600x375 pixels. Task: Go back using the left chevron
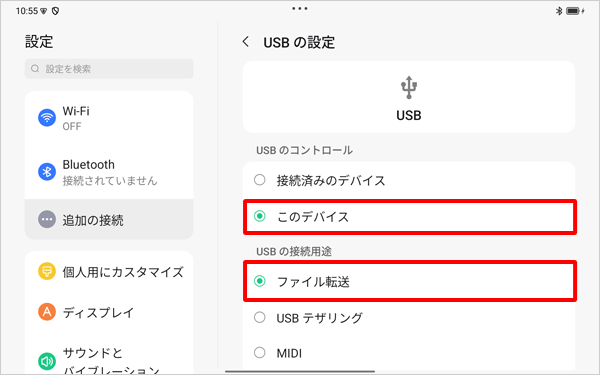246,42
